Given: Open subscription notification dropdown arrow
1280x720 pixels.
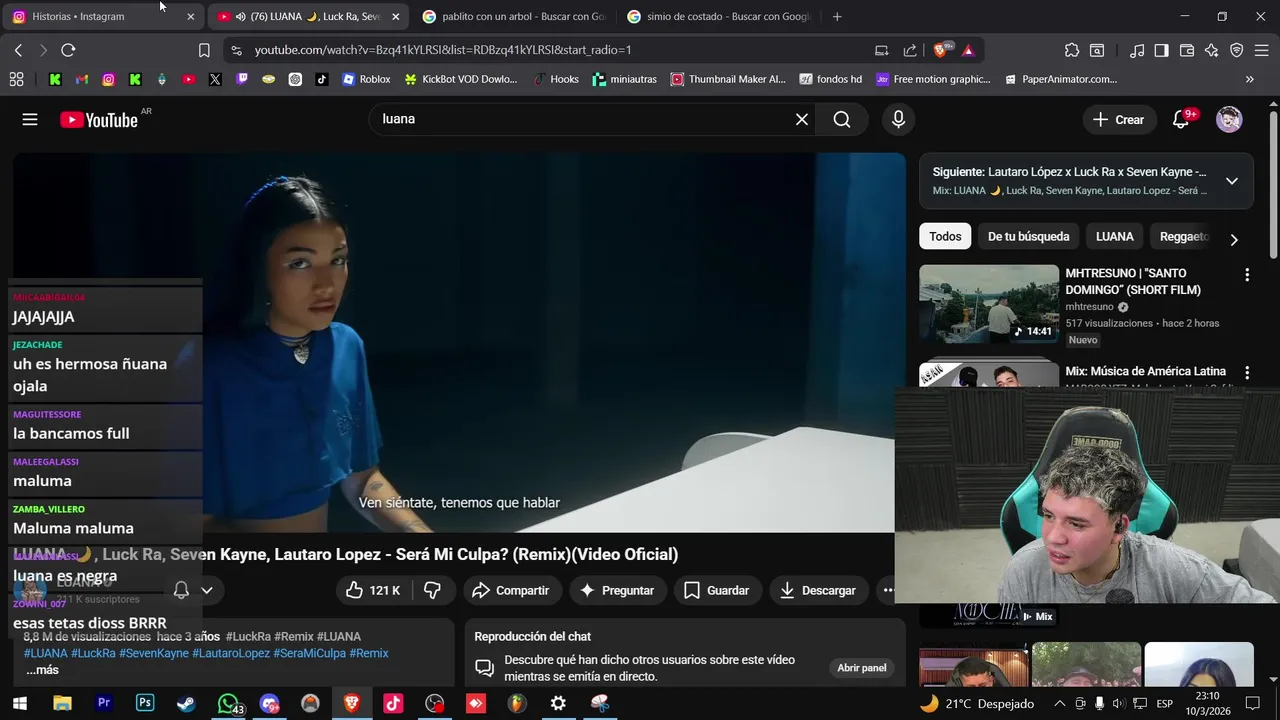Looking at the screenshot, I should click(x=207, y=591).
